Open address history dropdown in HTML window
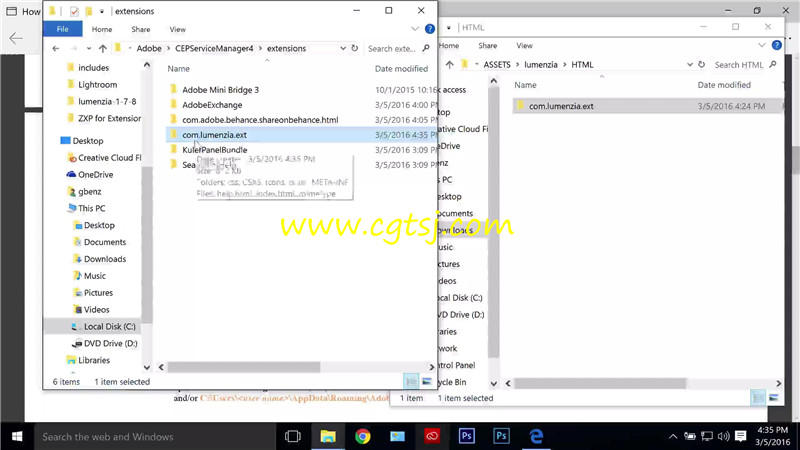The width and height of the screenshot is (800, 450). point(690,65)
